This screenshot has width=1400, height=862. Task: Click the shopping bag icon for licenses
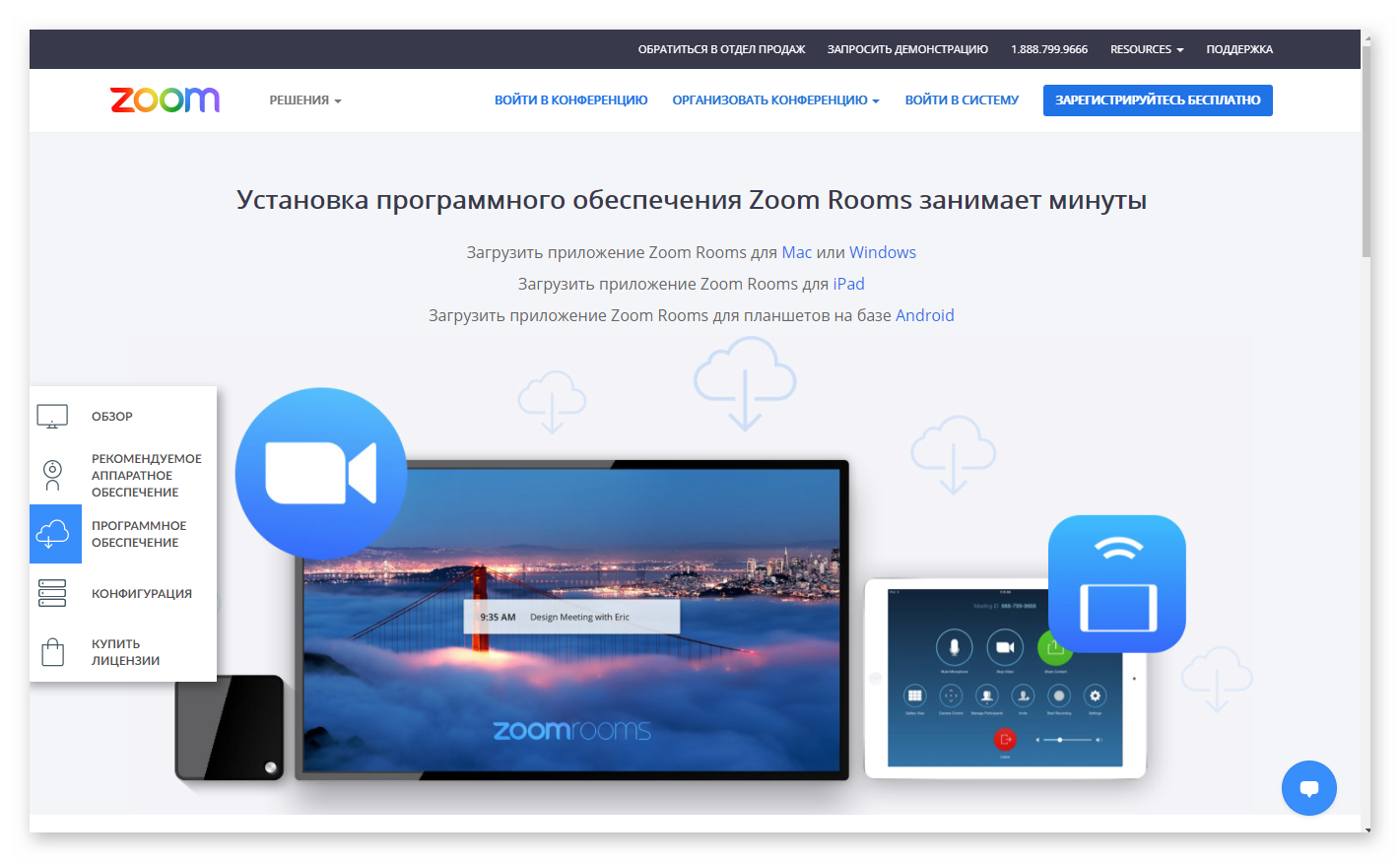[52, 652]
